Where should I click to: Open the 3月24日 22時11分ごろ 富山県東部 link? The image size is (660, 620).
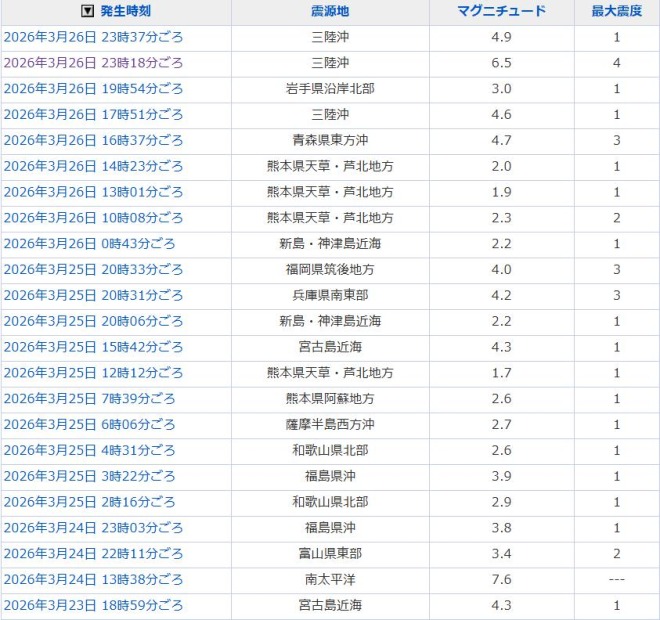(x=94, y=554)
